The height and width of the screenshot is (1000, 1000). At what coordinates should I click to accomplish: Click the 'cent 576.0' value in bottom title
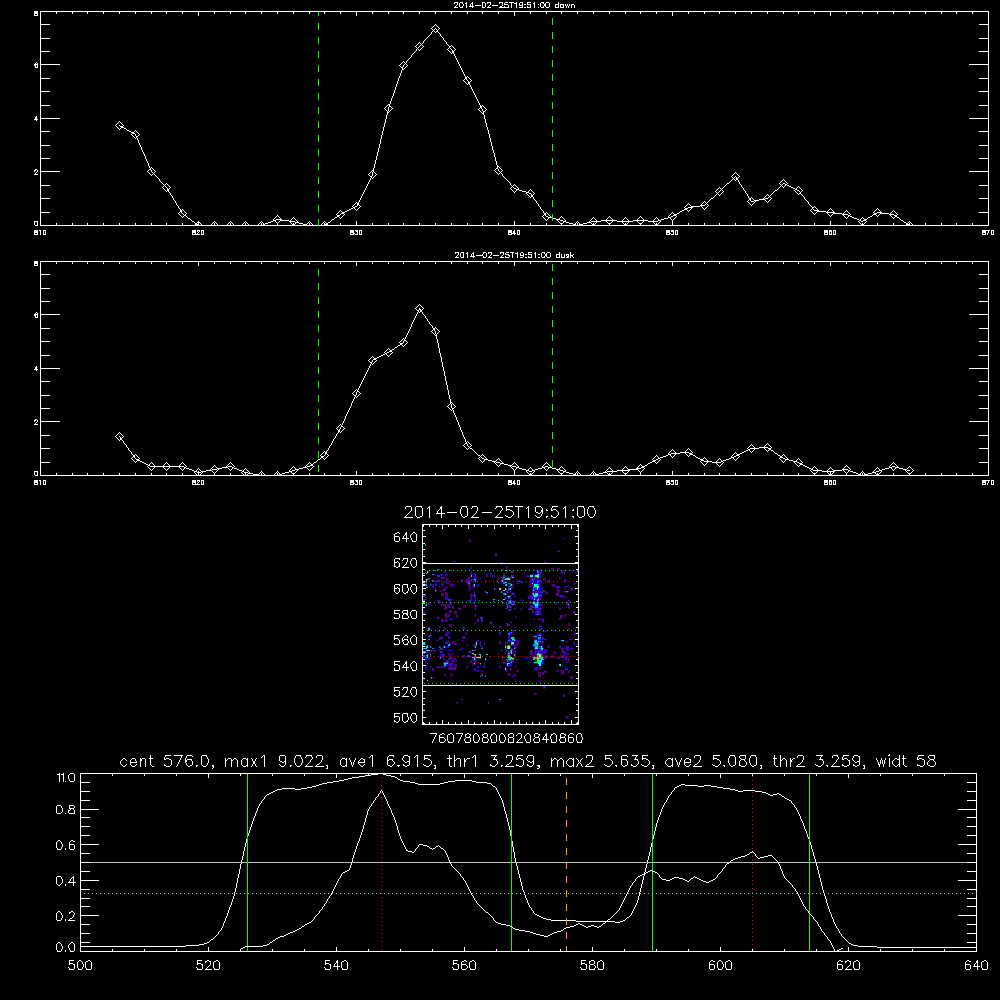[166, 761]
